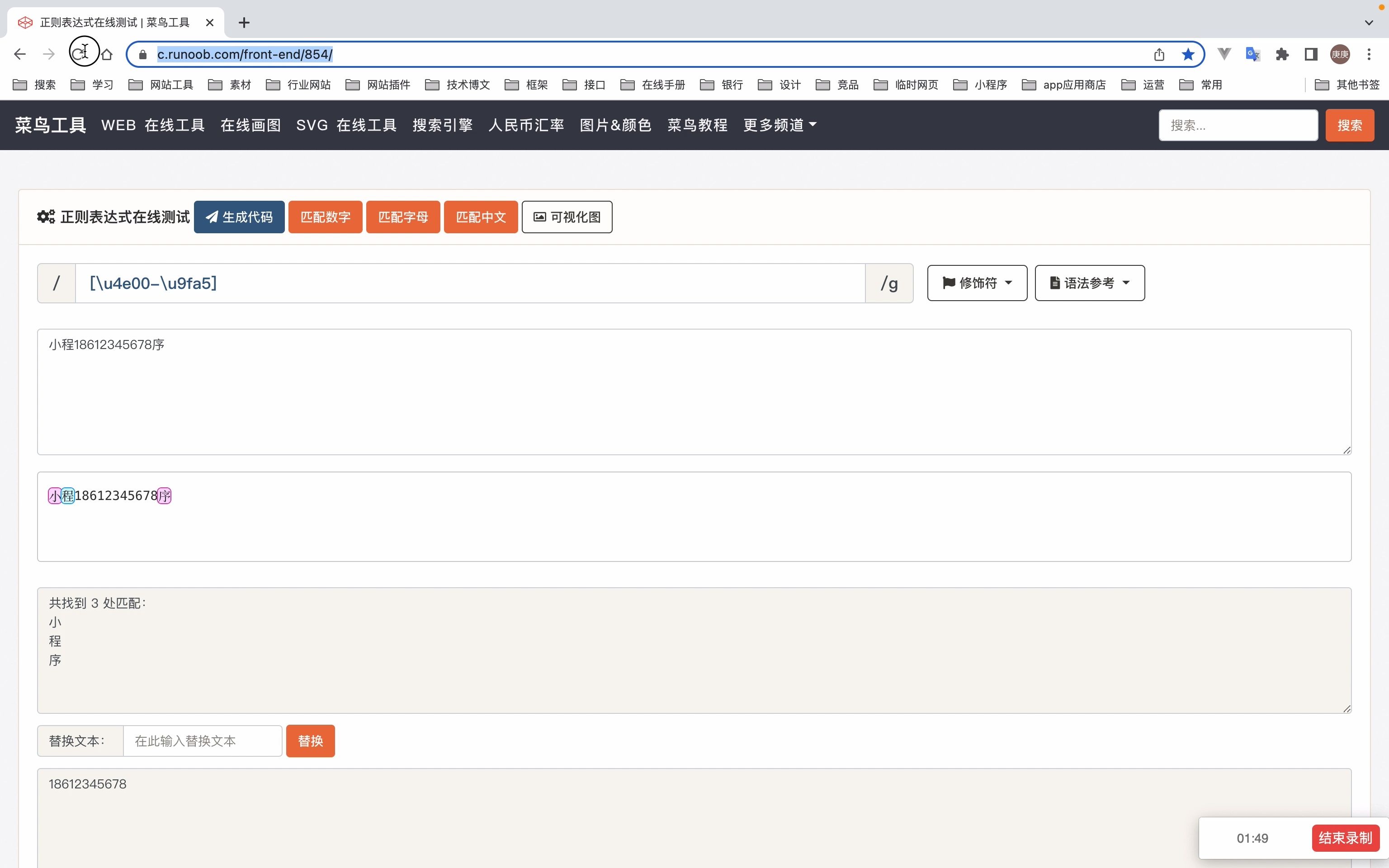Click the bookmark star icon
1389x868 pixels.
click(x=1187, y=55)
